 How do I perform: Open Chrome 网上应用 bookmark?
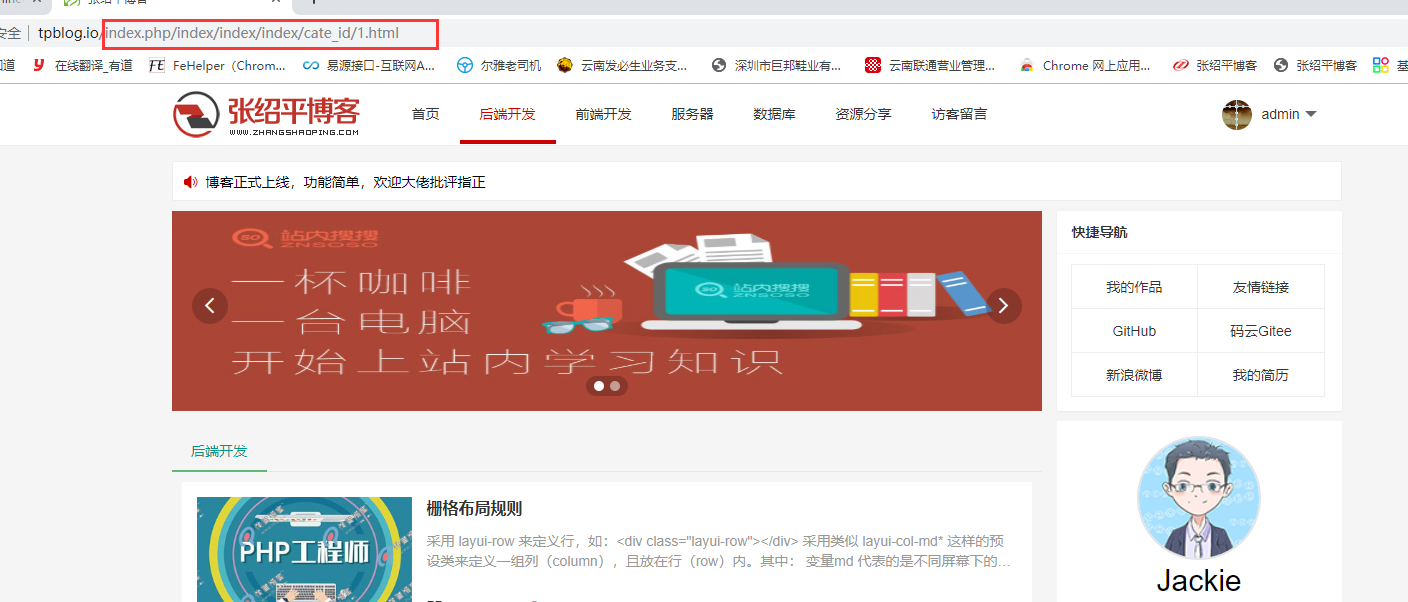(1085, 65)
